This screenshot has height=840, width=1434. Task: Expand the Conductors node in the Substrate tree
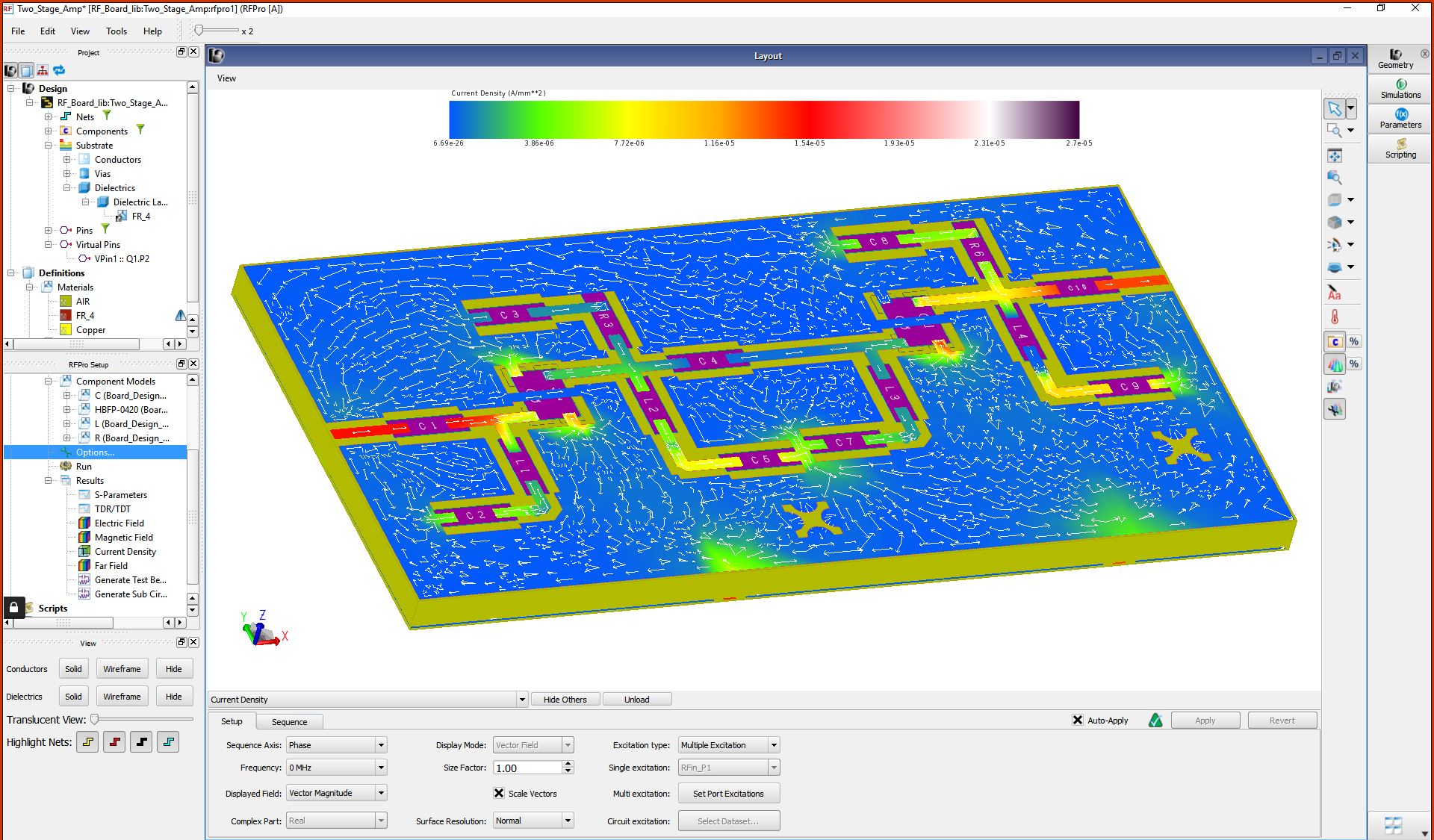pyautogui.click(x=66, y=159)
